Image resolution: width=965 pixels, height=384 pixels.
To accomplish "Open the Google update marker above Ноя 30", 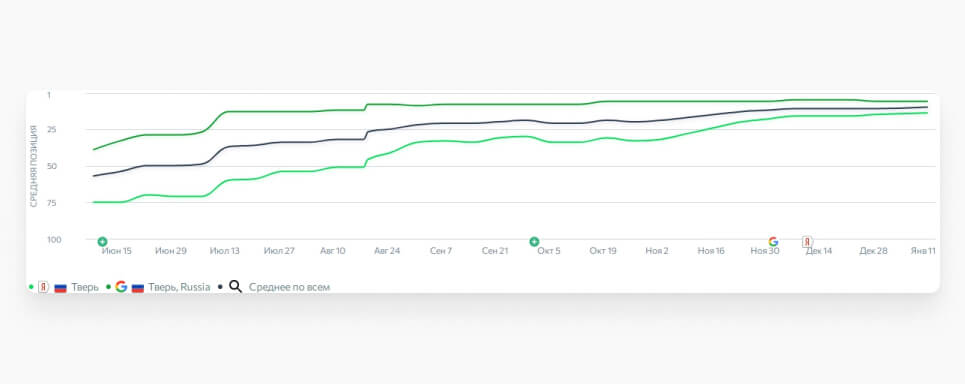I will point(773,241).
